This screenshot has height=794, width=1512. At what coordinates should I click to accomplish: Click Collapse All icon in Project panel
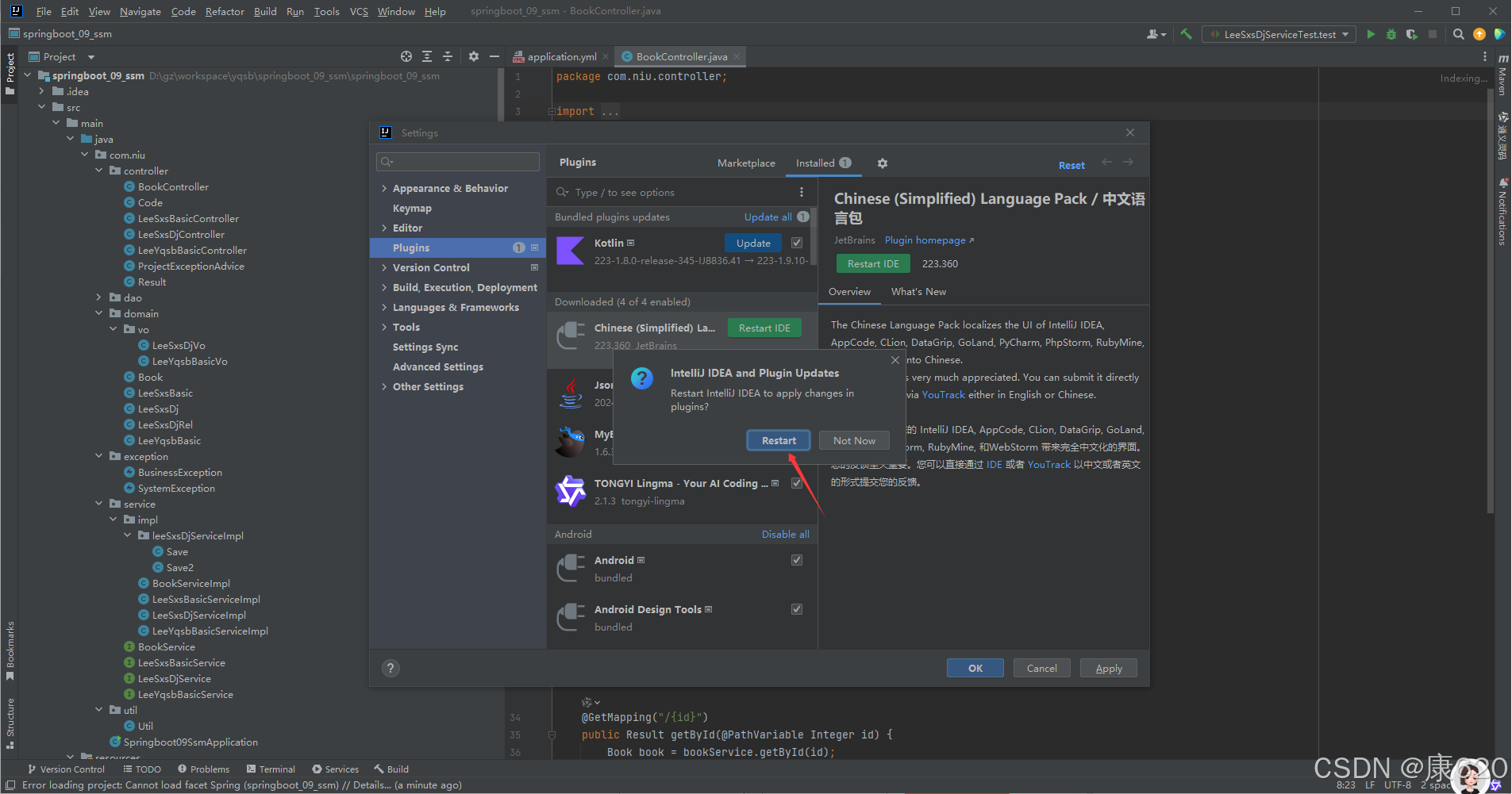point(448,56)
